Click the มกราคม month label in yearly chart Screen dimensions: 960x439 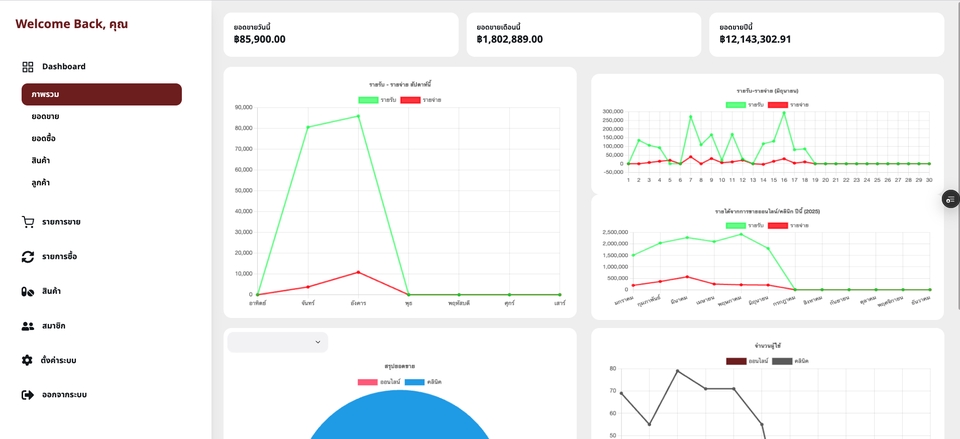[x=623, y=302]
